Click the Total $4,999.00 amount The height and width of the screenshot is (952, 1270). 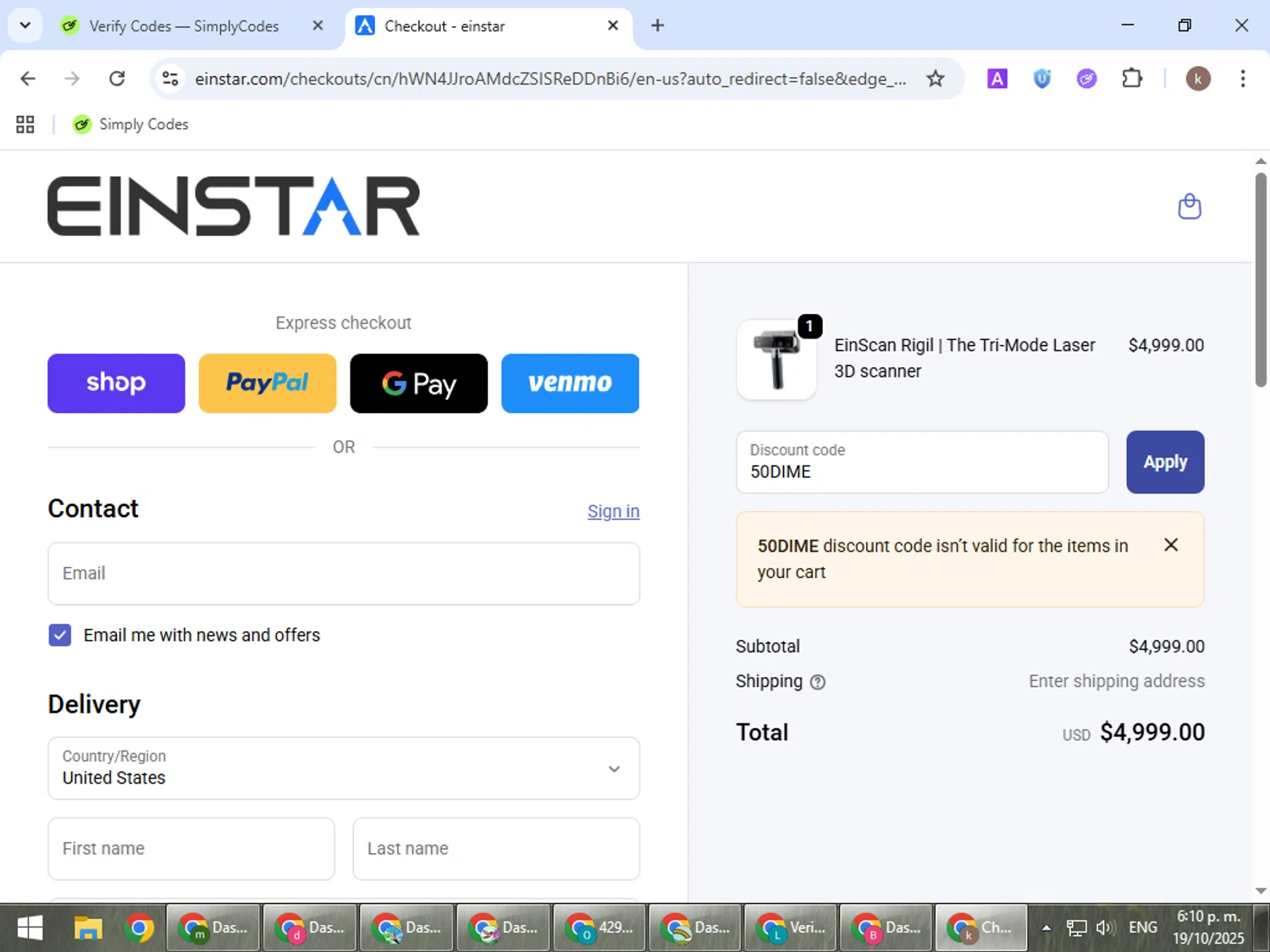[1152, 733]
